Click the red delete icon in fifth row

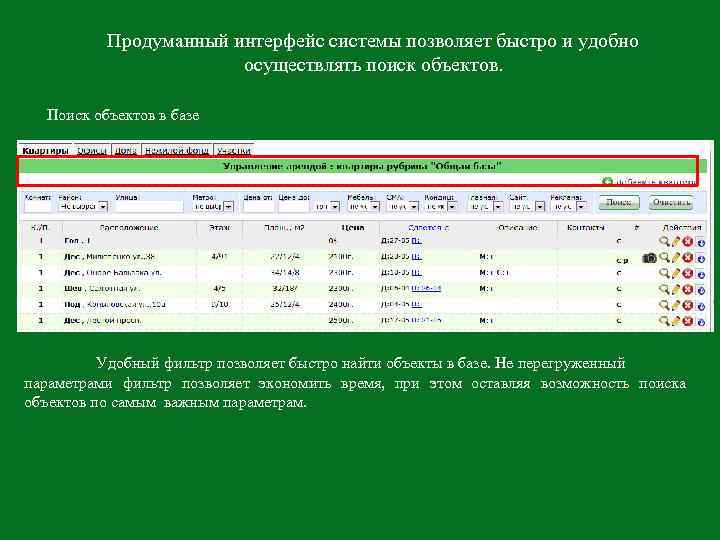point(687,305)
